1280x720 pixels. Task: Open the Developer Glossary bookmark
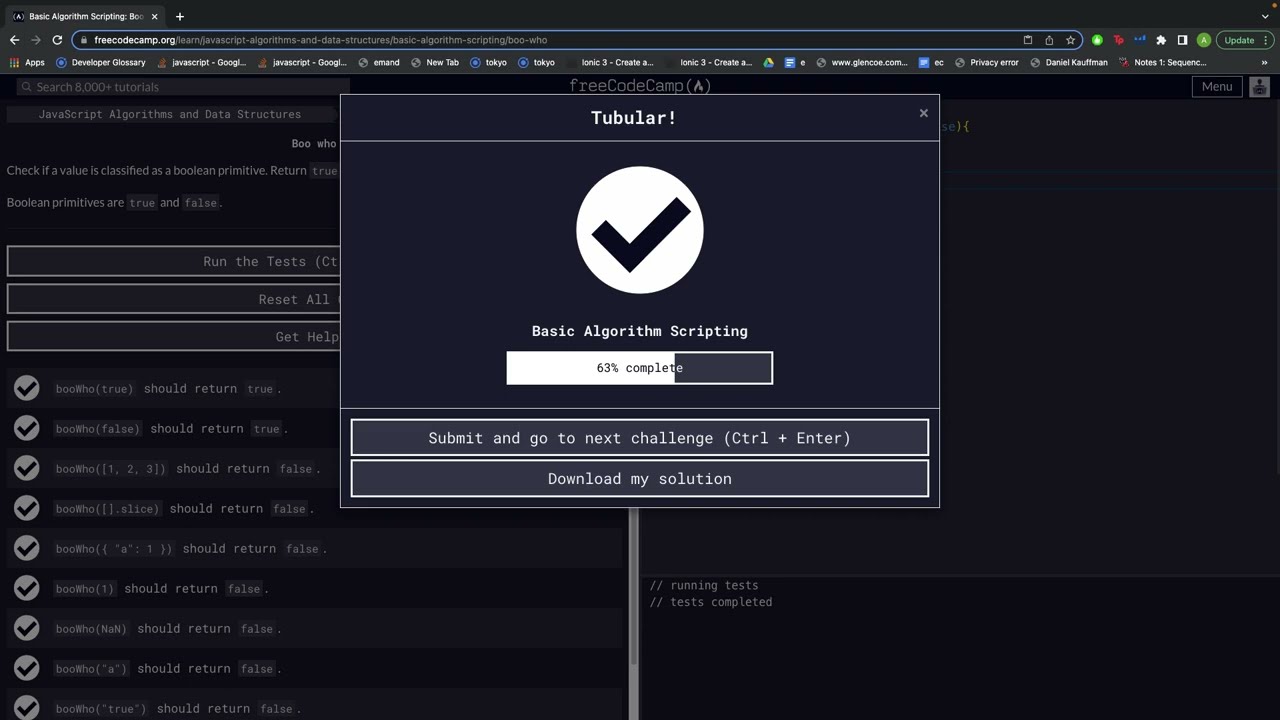(101, 62)
